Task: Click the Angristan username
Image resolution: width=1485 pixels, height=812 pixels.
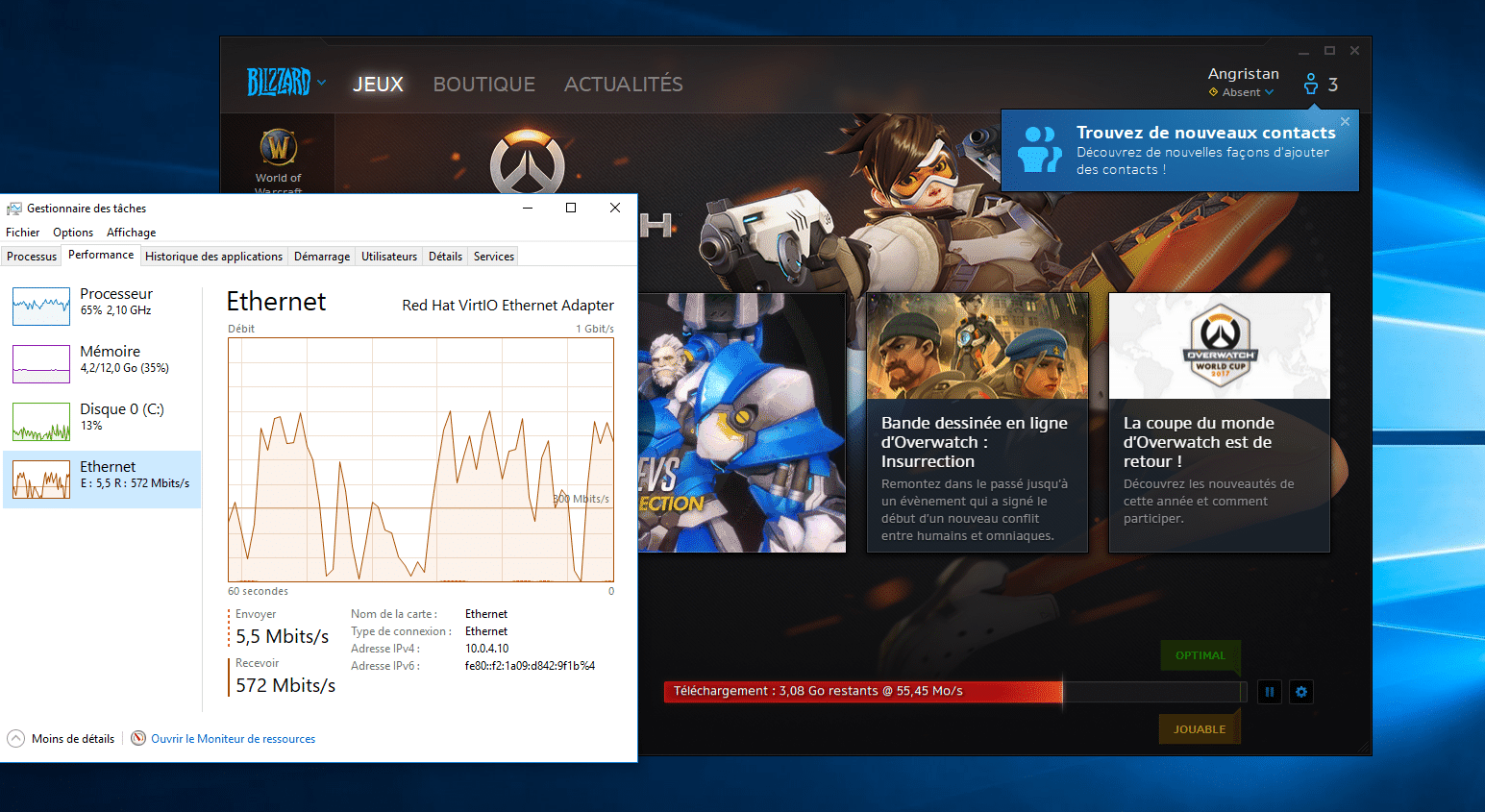Action: [1243, 73]
